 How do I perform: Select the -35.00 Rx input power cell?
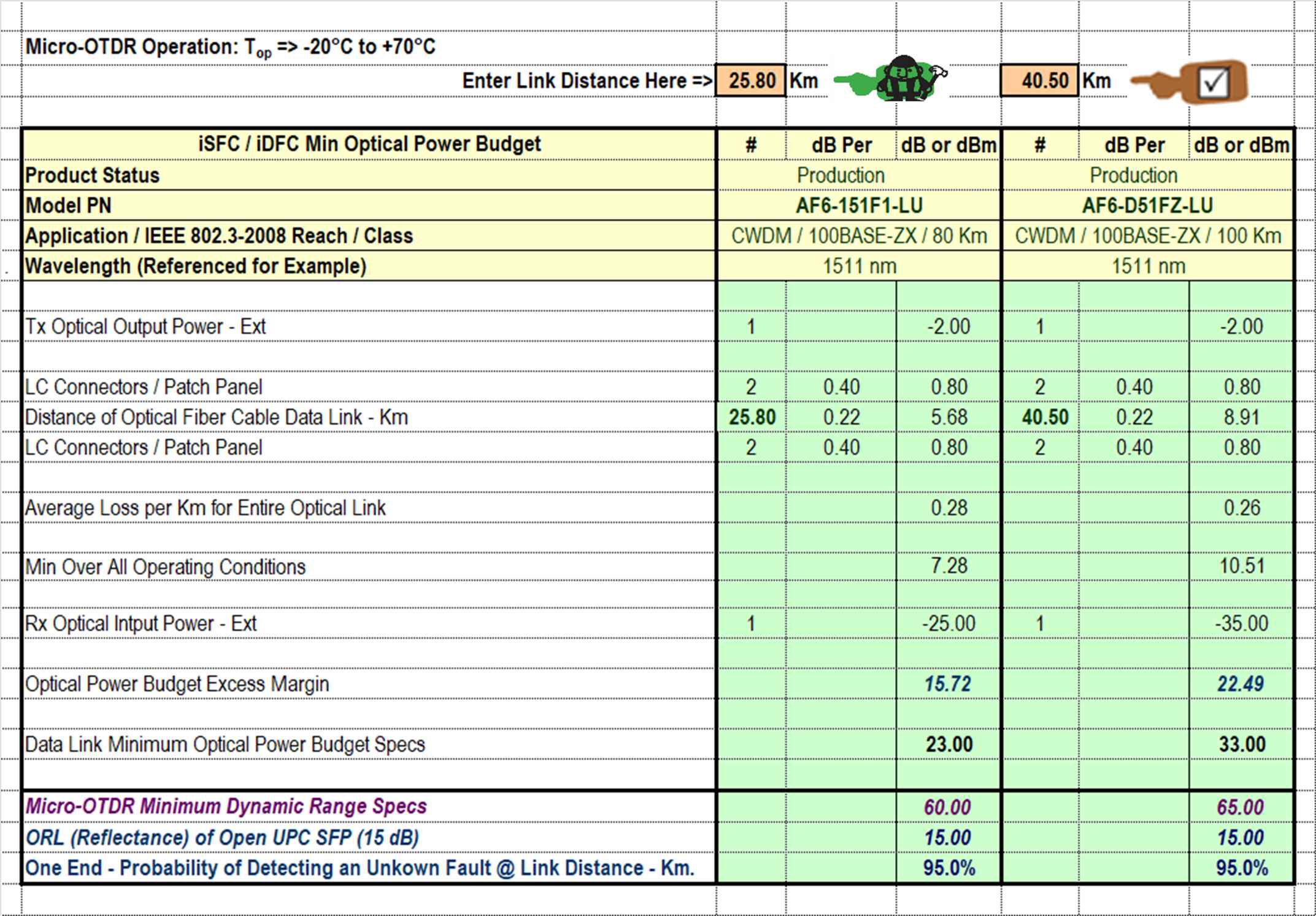pyautogui.click(x=1241, y=623)
